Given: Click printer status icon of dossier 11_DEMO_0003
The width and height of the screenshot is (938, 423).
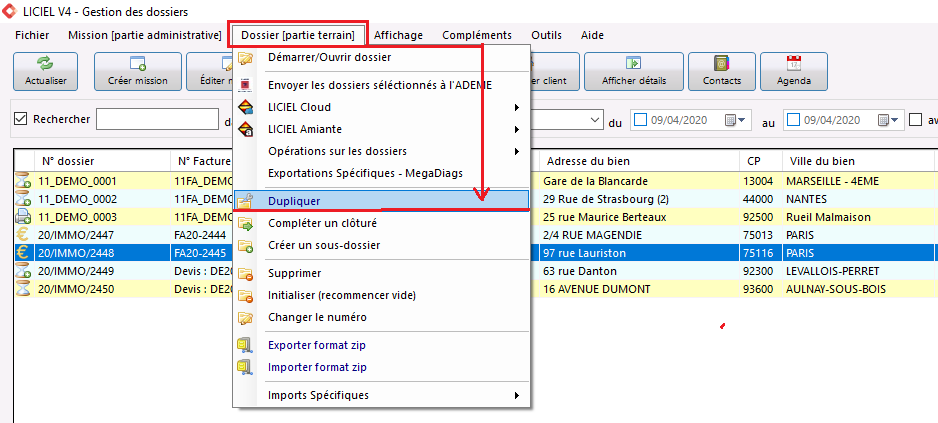Looking at the screenshot, I should (x=23, y=217).
